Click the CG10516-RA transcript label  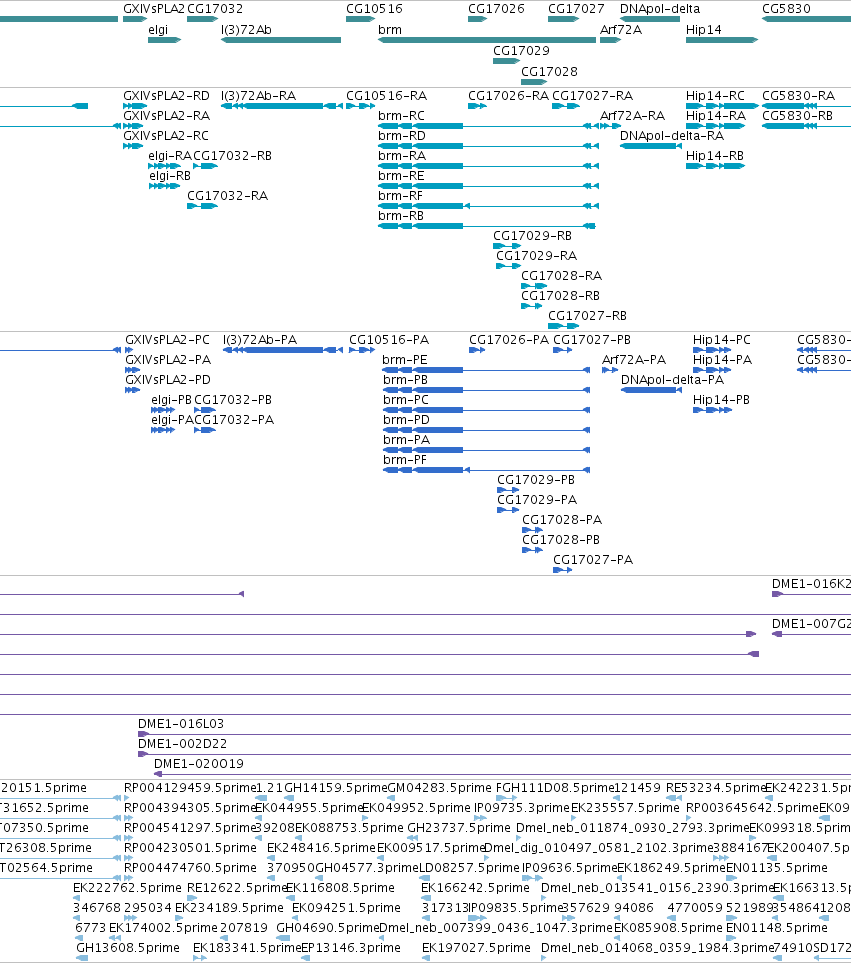(x=387, y=96)
